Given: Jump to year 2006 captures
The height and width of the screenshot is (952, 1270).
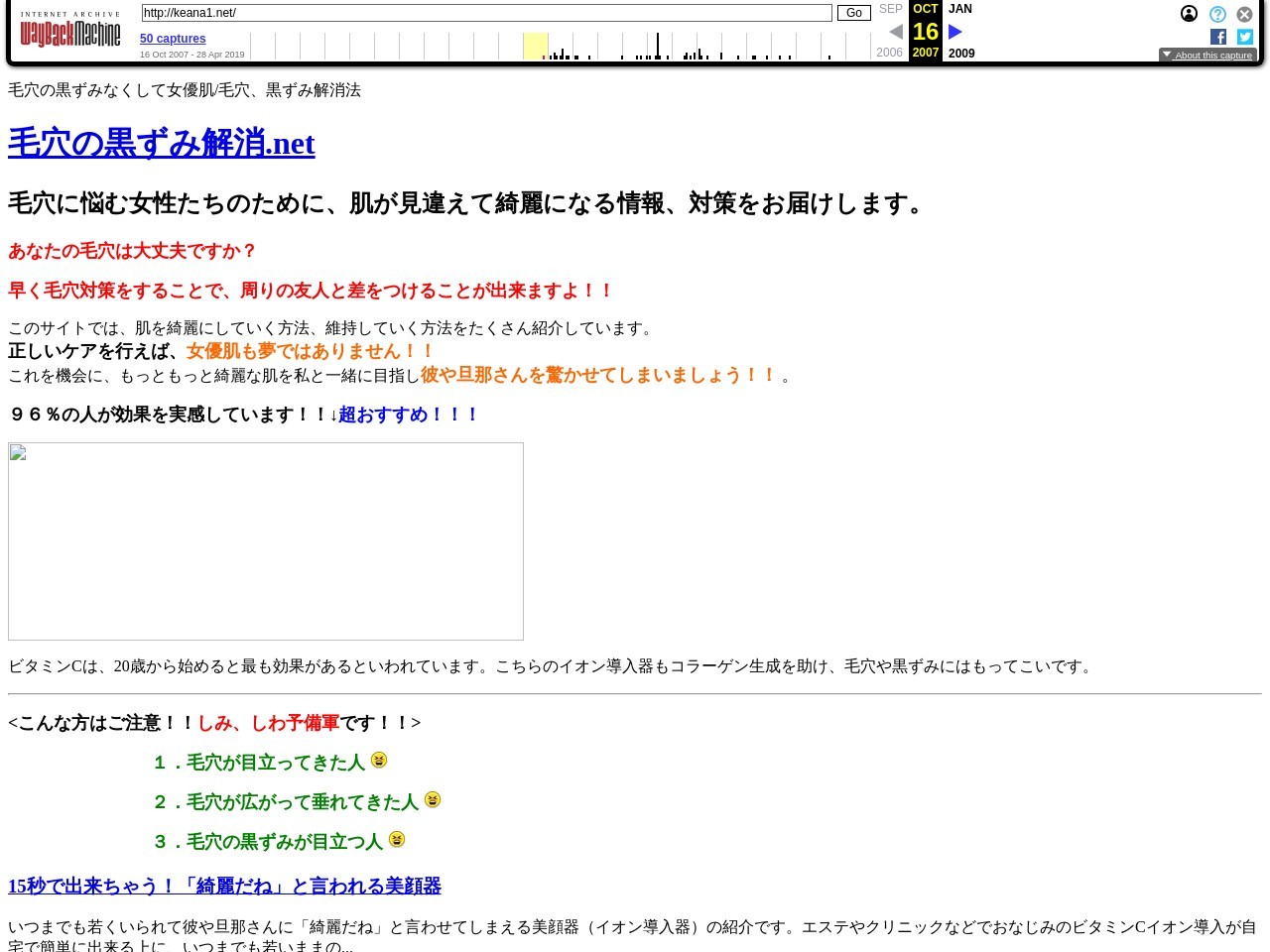Looking at the screenshot, I should [x=889, y=53].
